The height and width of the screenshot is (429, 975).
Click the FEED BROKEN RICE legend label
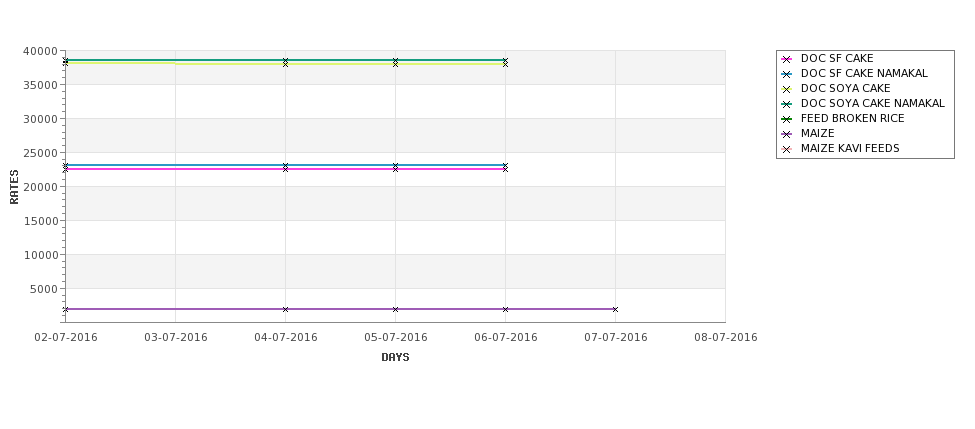pyautogui.click(x=853, y=118)
